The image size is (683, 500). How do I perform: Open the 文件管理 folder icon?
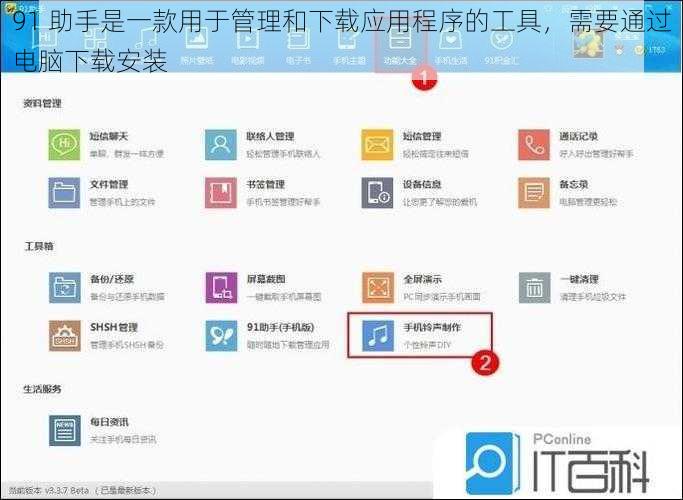64,193
